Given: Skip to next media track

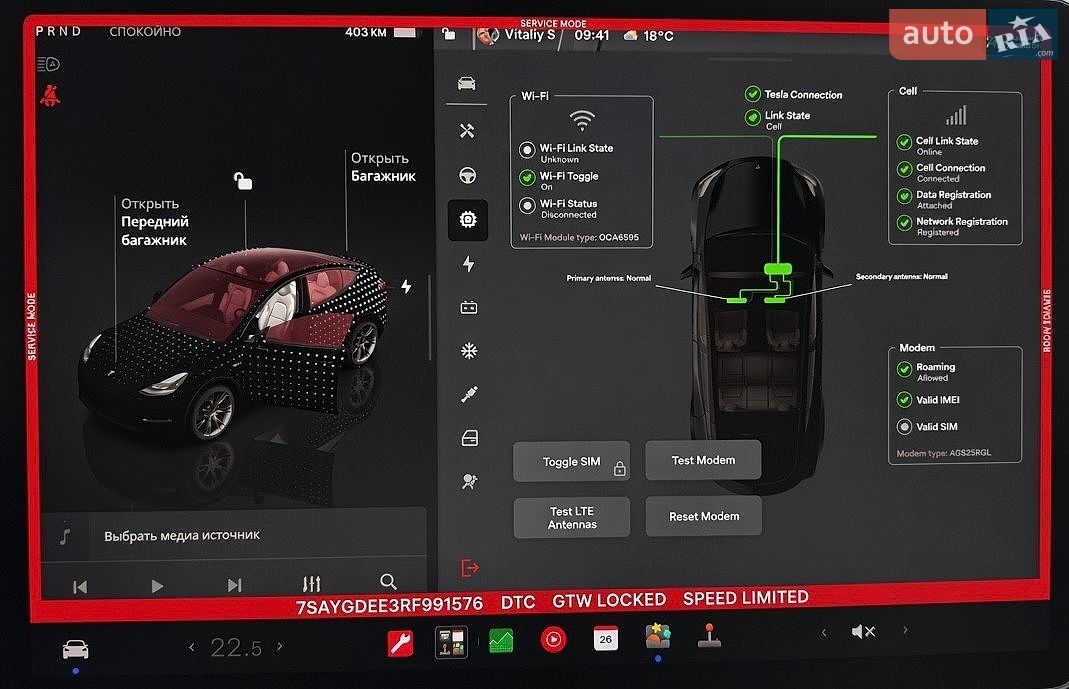Looking at the screenshot, I should (234, 585).
